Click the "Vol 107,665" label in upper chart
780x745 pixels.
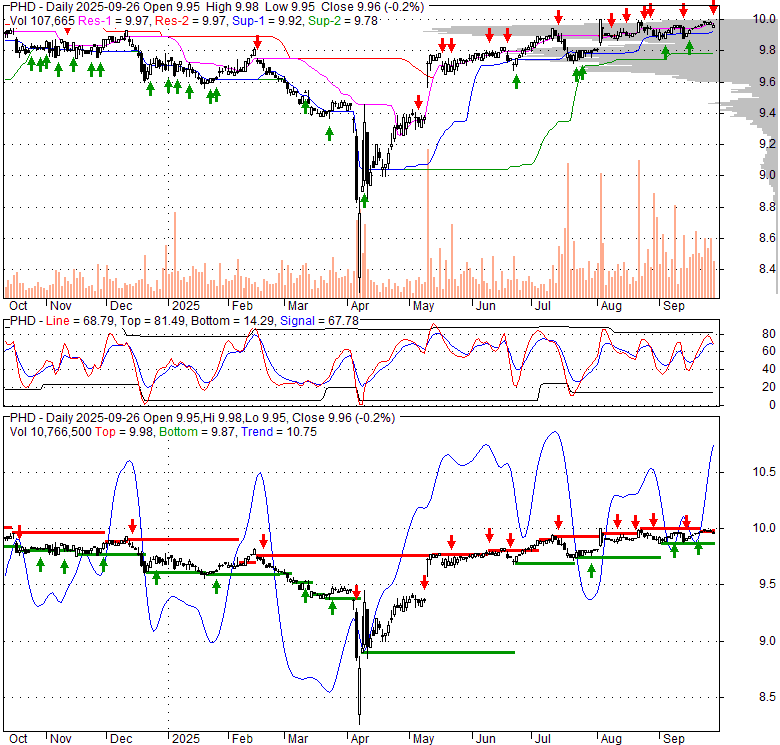(x=42, y=21)
